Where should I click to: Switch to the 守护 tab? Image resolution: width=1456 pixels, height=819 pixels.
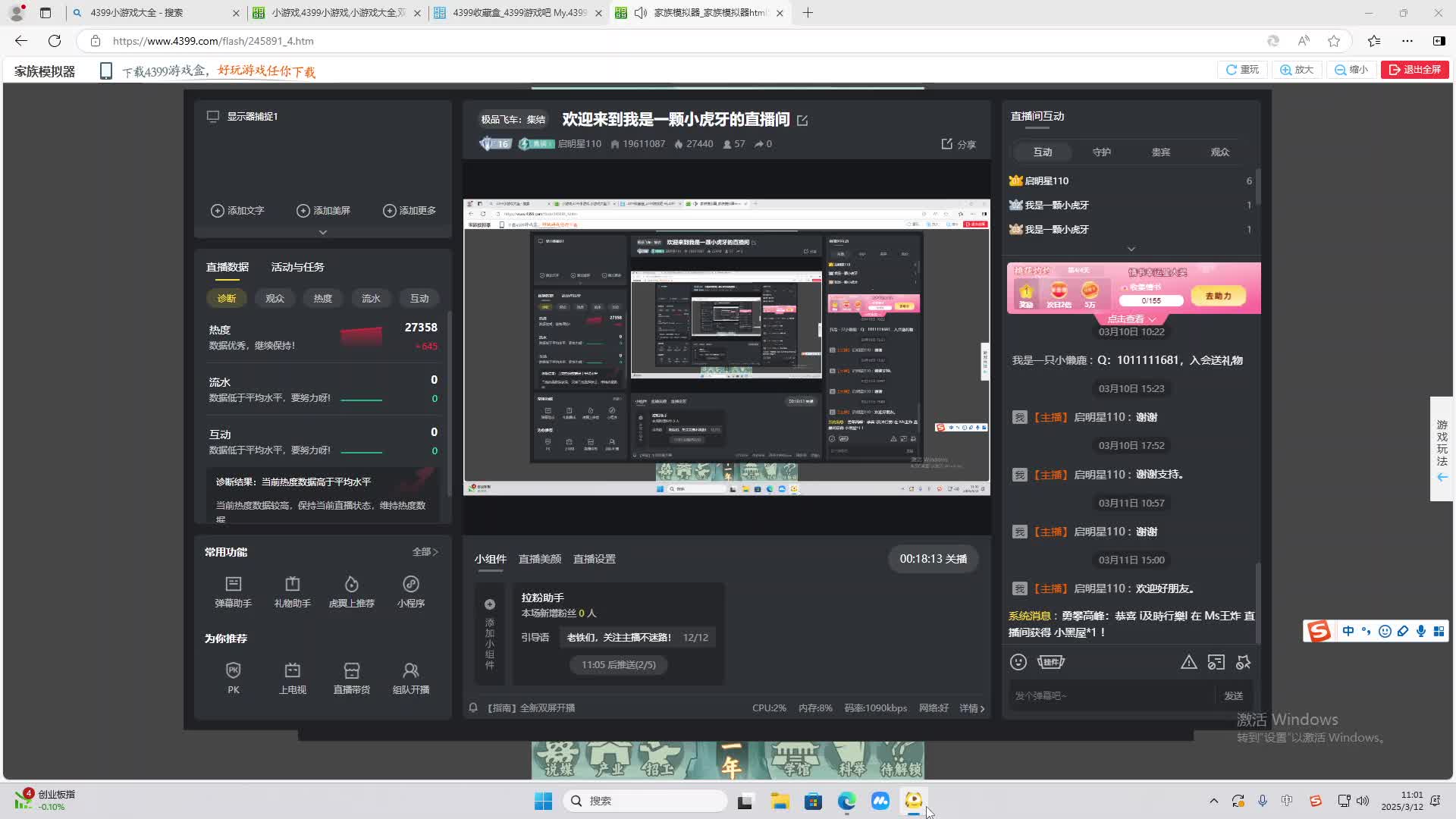pos(1101,152)
